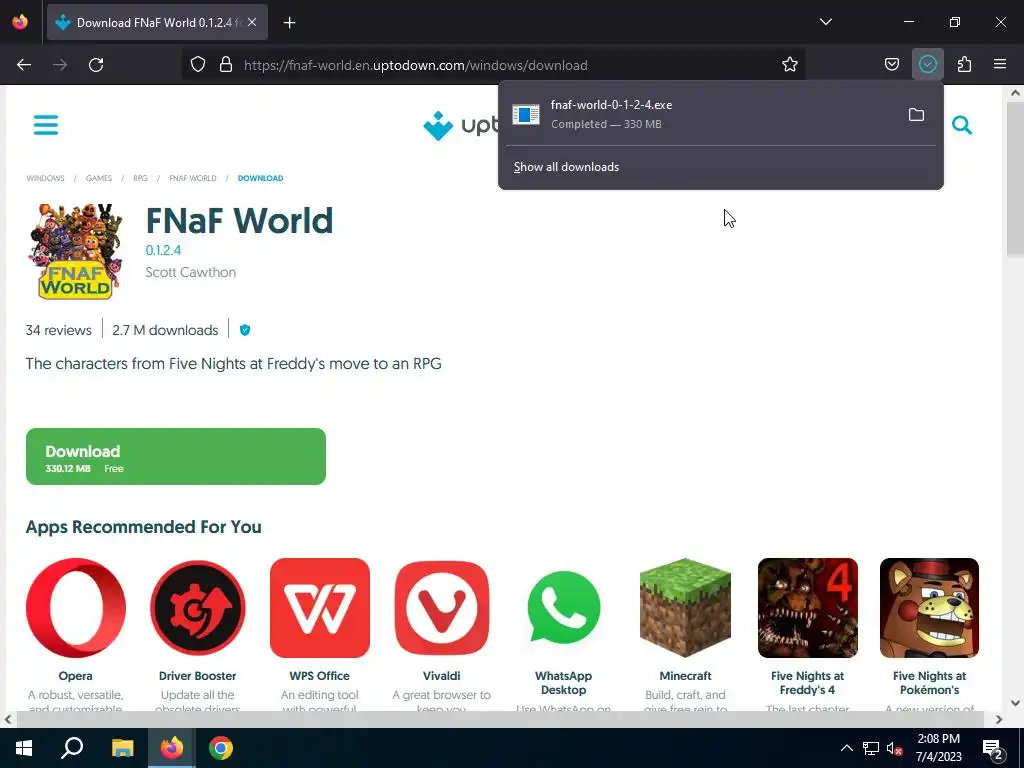This screenshot has height=768, width=1024.
Task: Open the Vivaldi app icon
Action: tap(441, 607)
